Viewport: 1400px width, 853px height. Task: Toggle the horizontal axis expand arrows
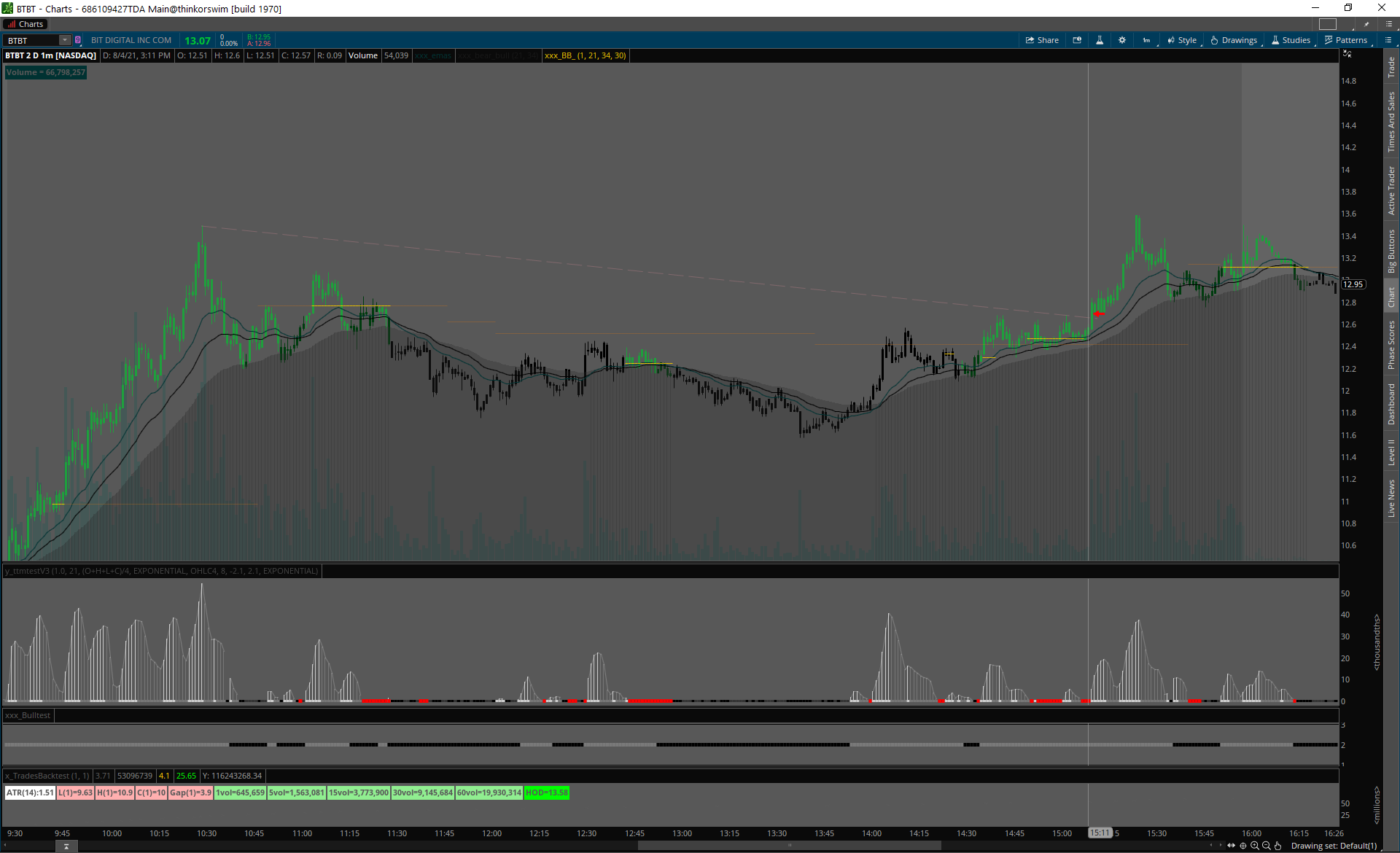1232,846
